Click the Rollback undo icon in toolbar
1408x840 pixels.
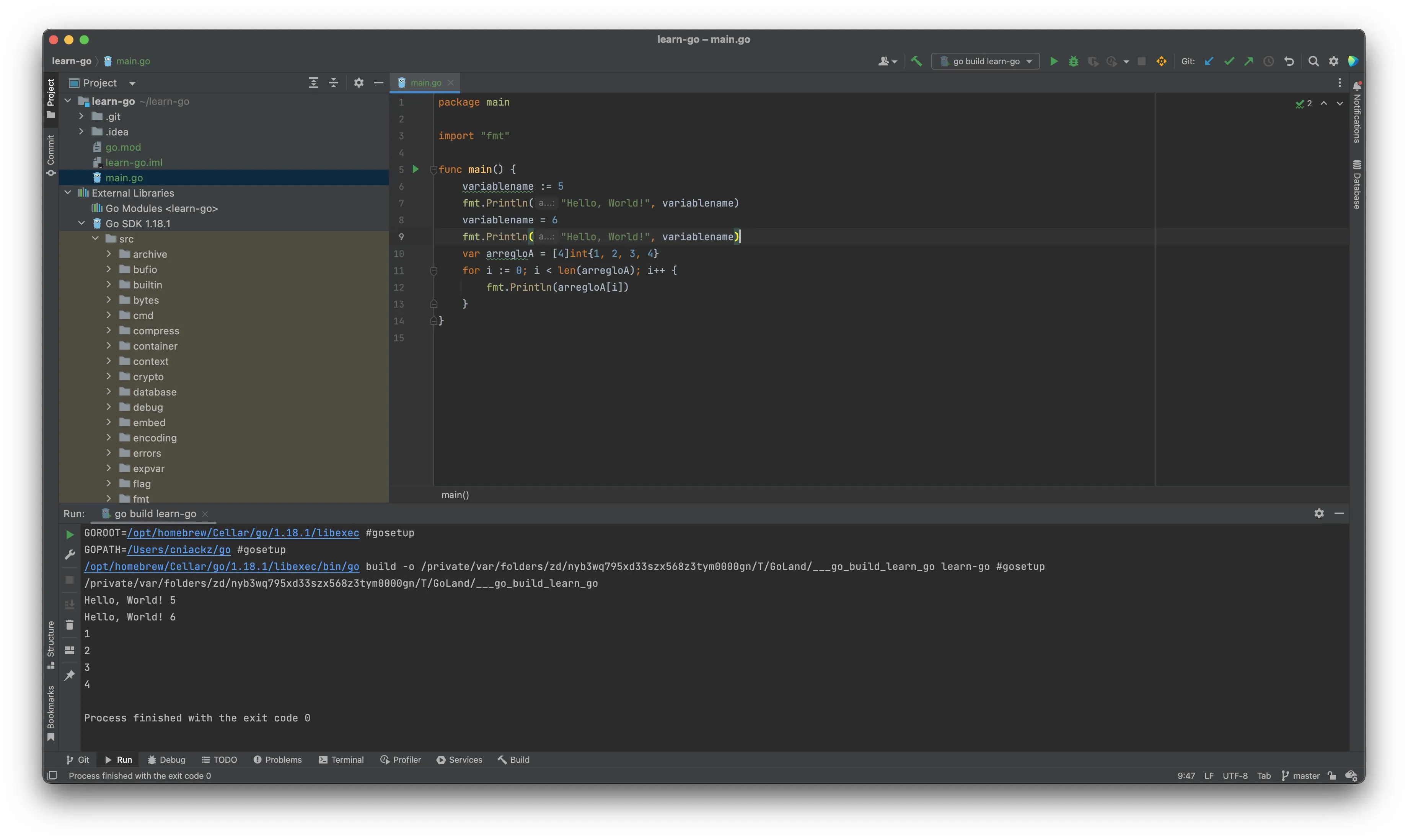point(1289,61)
